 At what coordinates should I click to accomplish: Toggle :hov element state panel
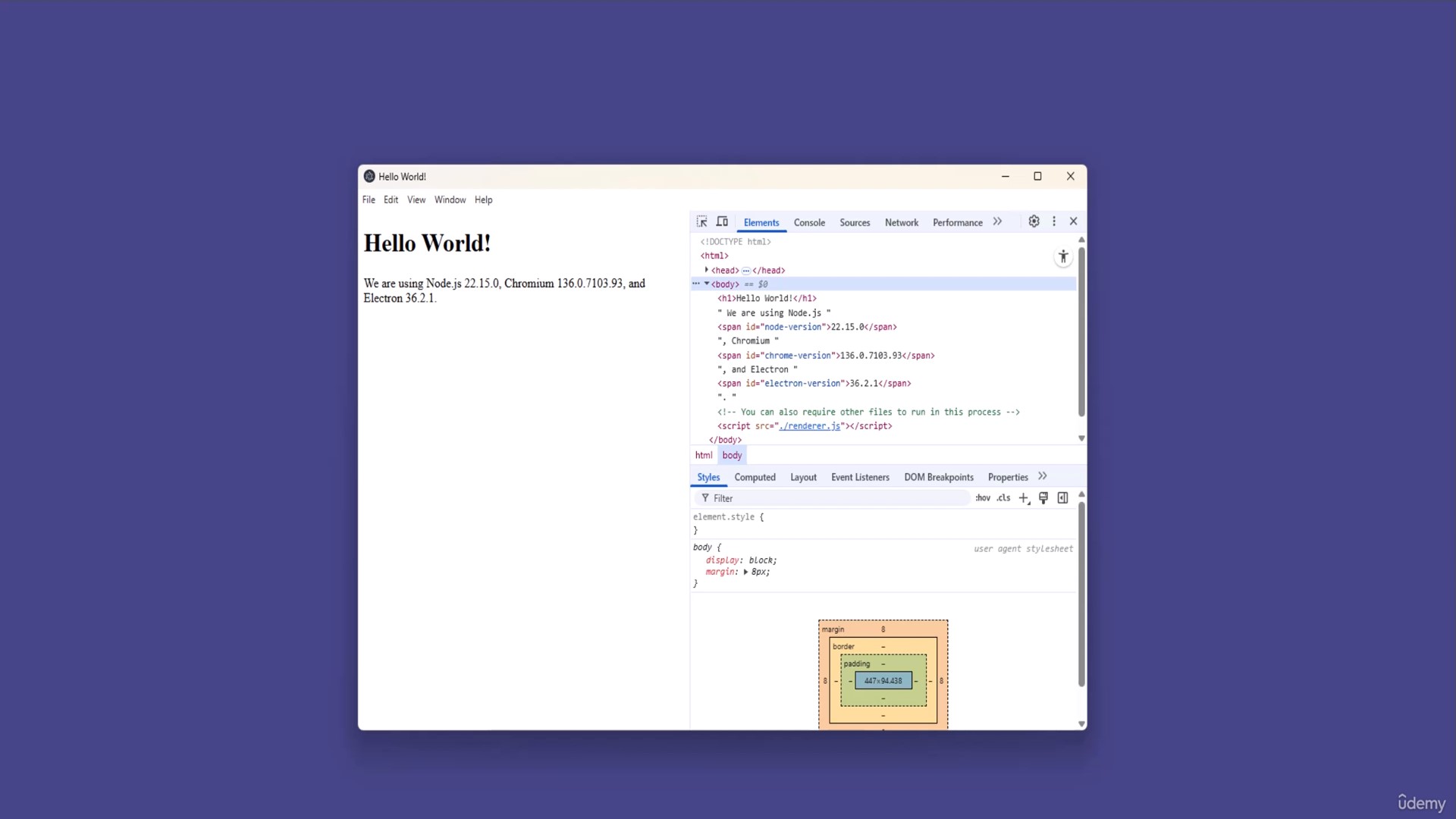(x=983, y=498)
